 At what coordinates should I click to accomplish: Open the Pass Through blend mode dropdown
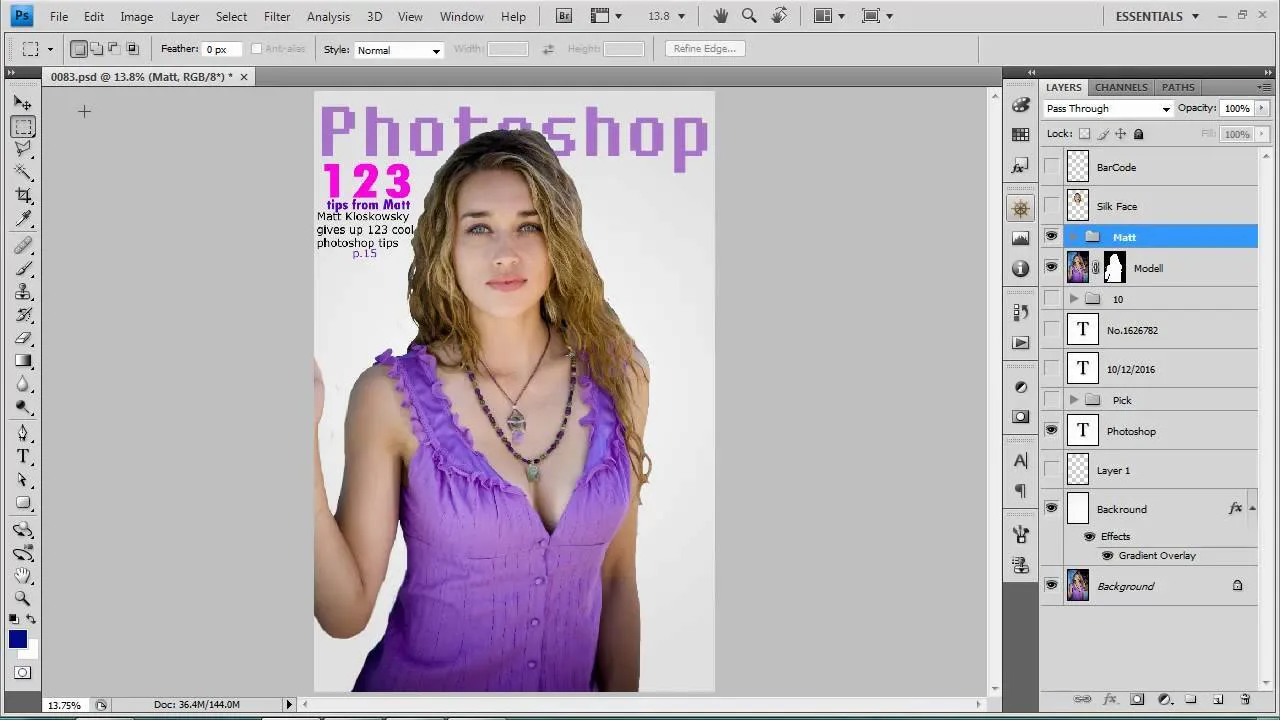(x=1108, y=109)
